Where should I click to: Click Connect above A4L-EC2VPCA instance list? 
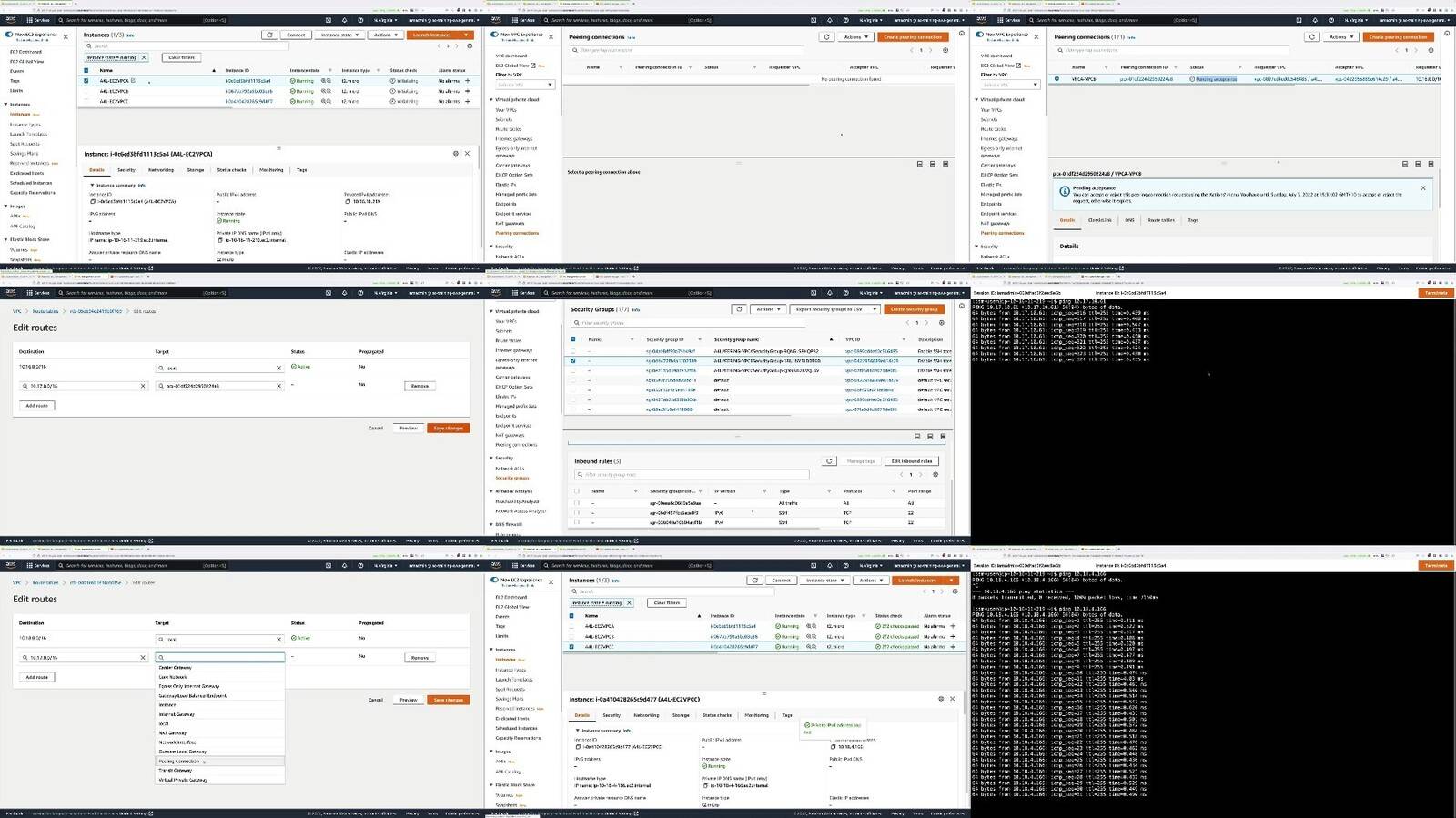pos(296,35)
